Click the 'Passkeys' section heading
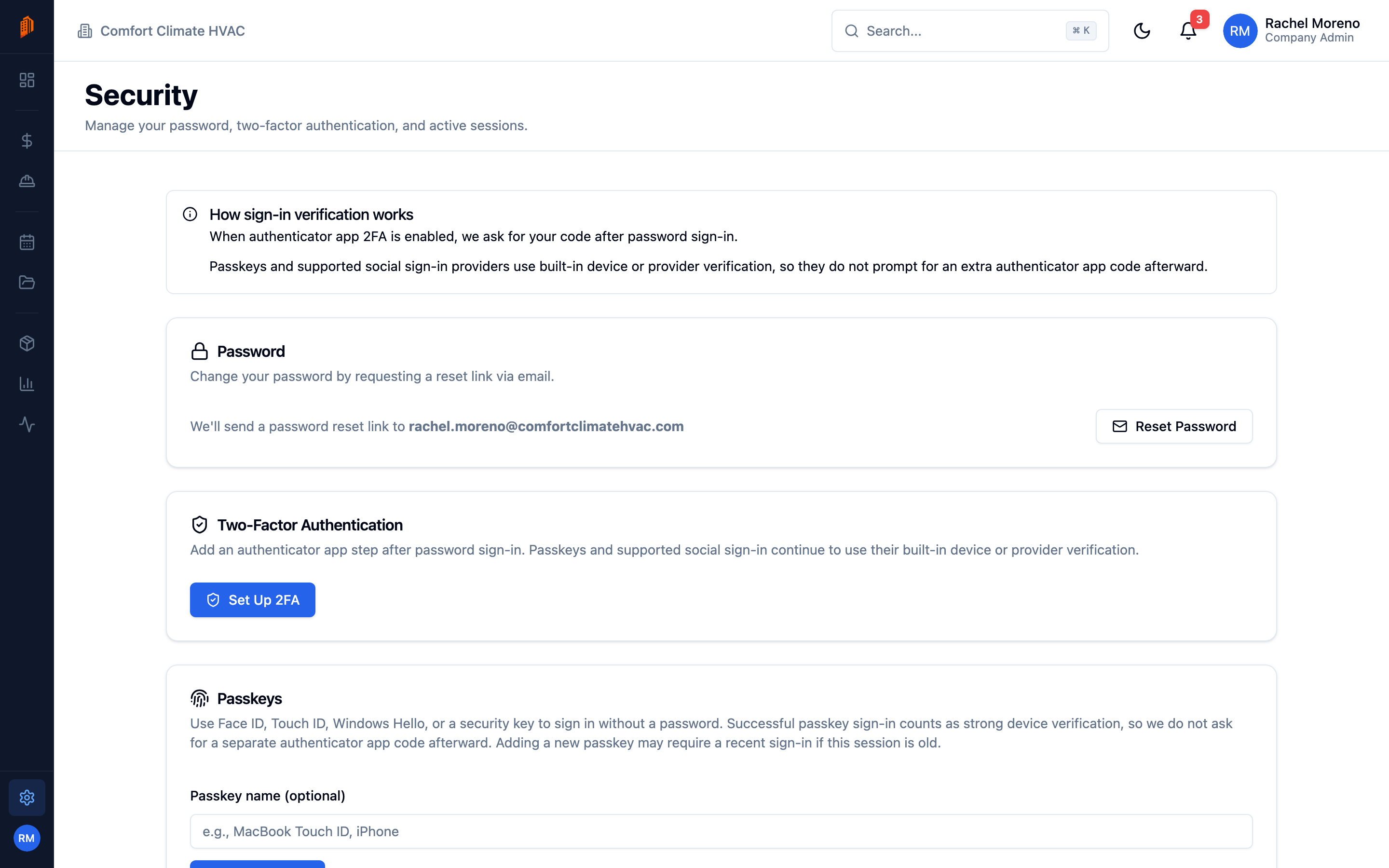This screenshot has width=1389, height=868. coord(250,699)
